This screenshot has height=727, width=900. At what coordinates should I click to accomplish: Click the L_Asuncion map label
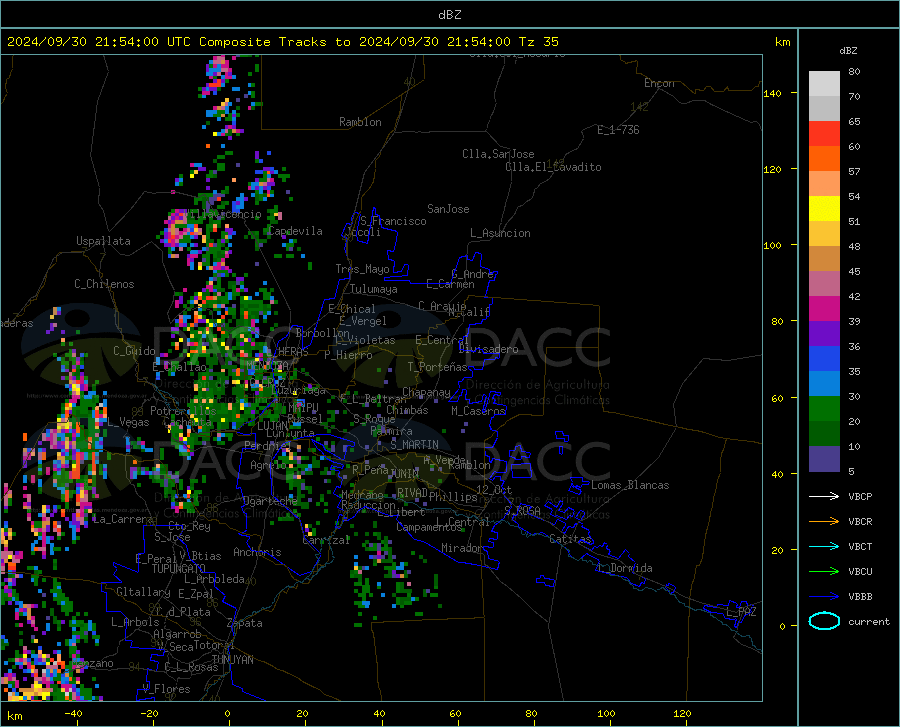tap(500, 233)
